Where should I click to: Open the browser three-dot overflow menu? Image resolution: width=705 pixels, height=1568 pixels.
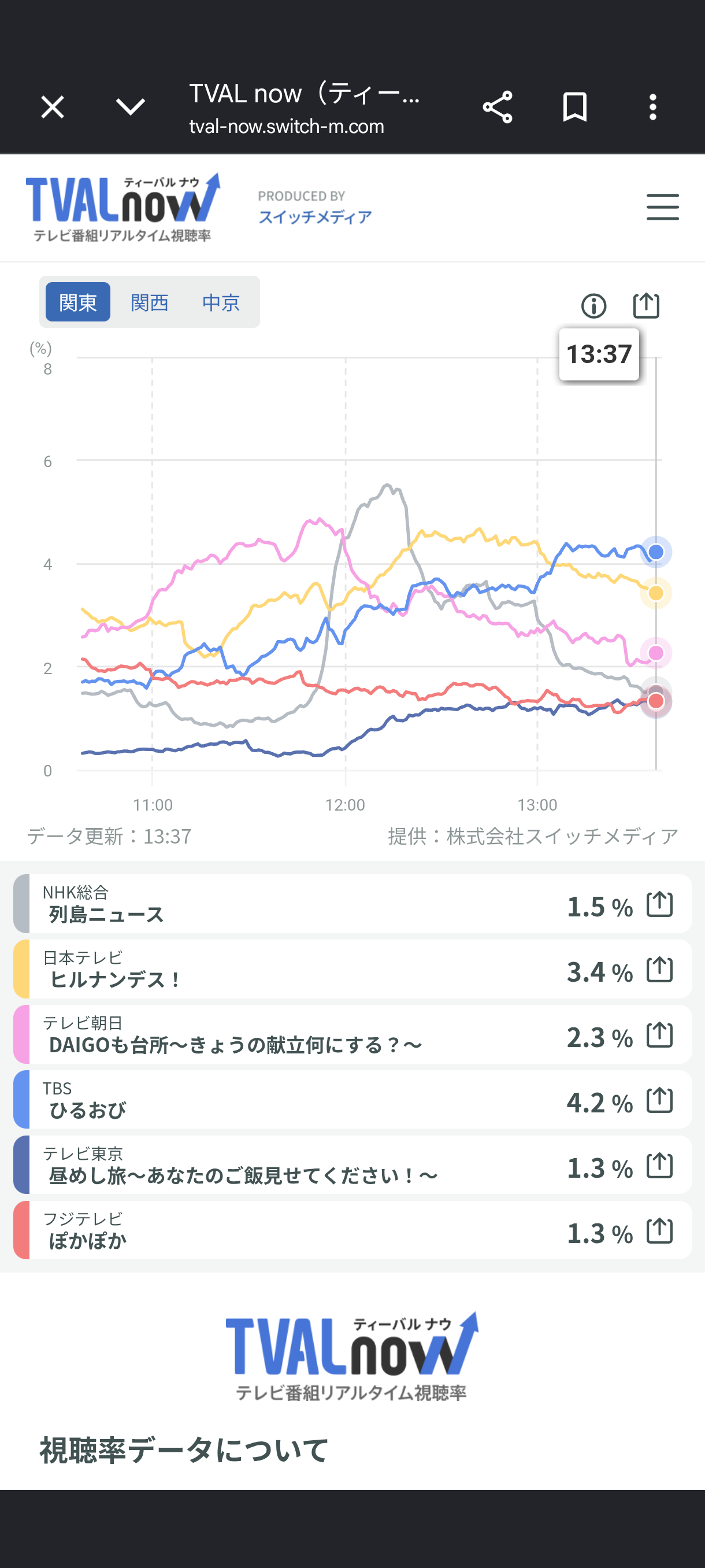[x=652, y=107]
